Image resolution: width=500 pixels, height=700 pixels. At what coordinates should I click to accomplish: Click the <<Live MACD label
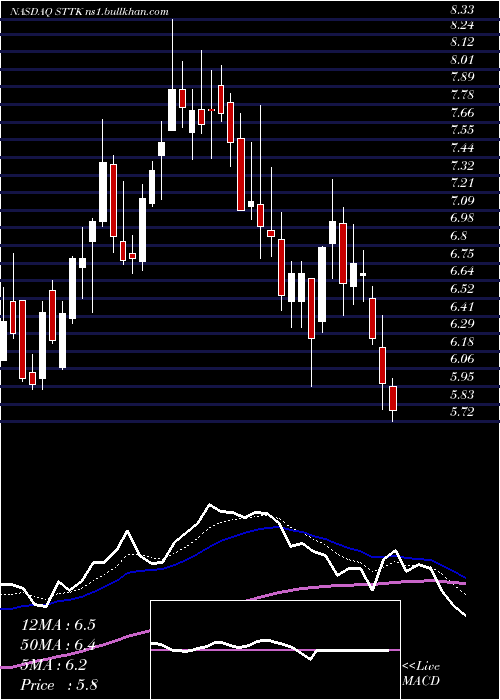(421, 674)
